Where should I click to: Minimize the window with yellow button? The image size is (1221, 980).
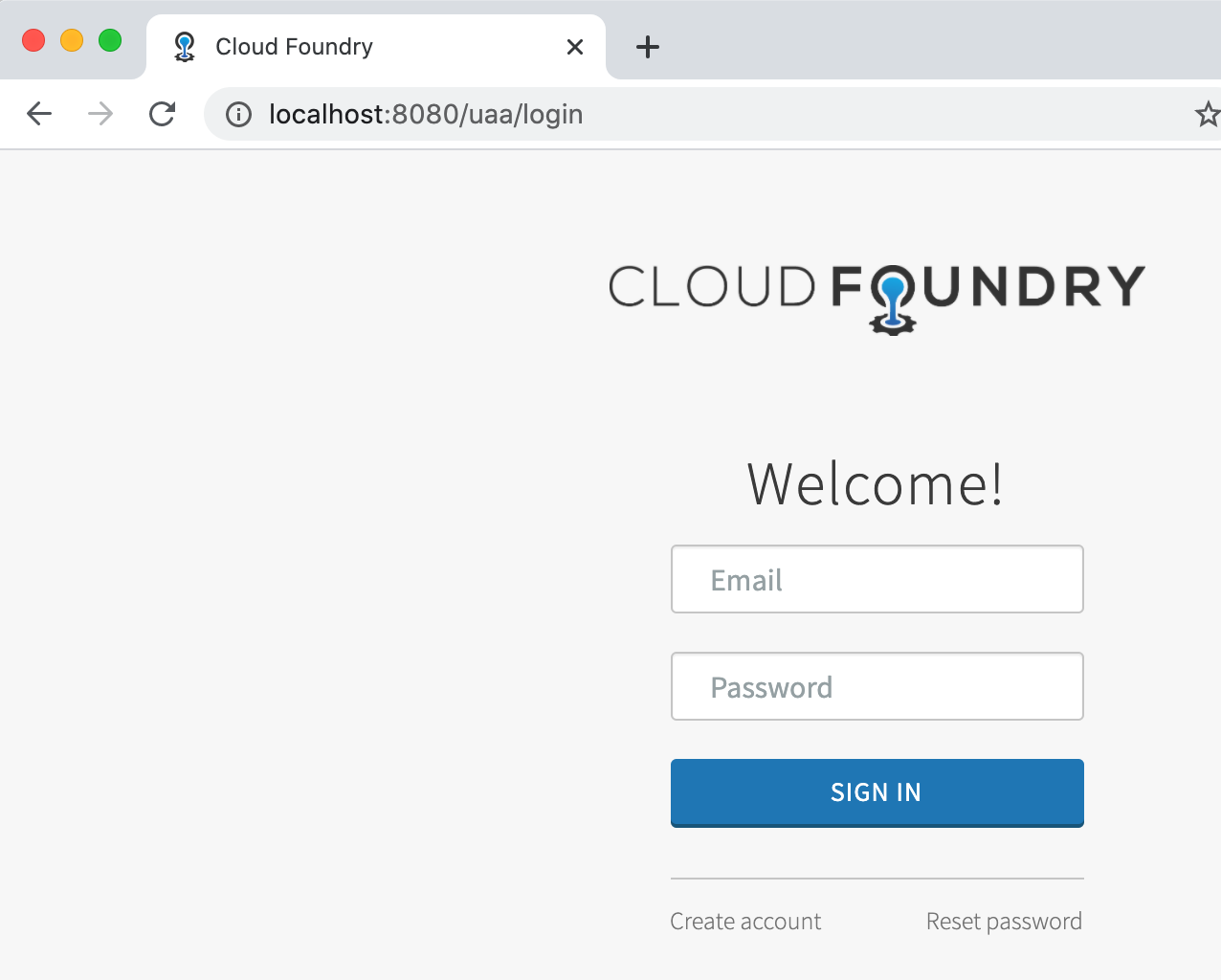pos(72,40)
